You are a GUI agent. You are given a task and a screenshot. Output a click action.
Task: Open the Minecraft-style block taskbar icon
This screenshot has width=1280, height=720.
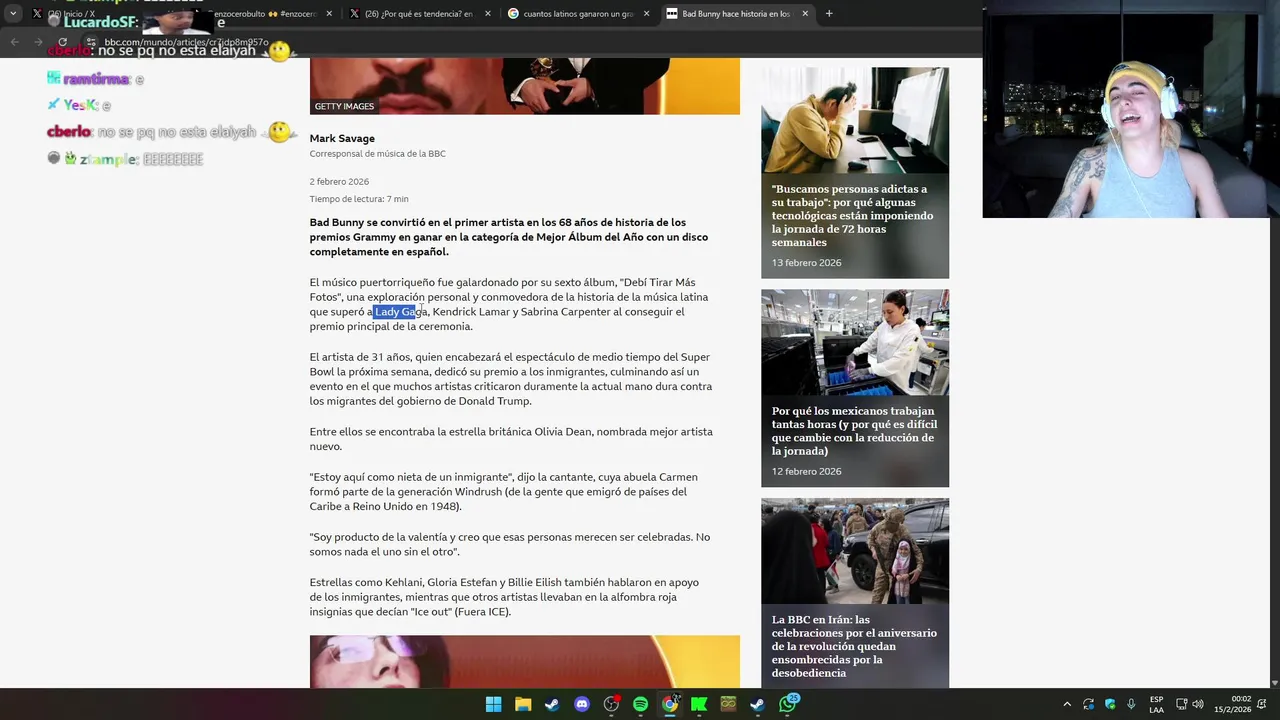pyautogui.click(x=728, y=704)
